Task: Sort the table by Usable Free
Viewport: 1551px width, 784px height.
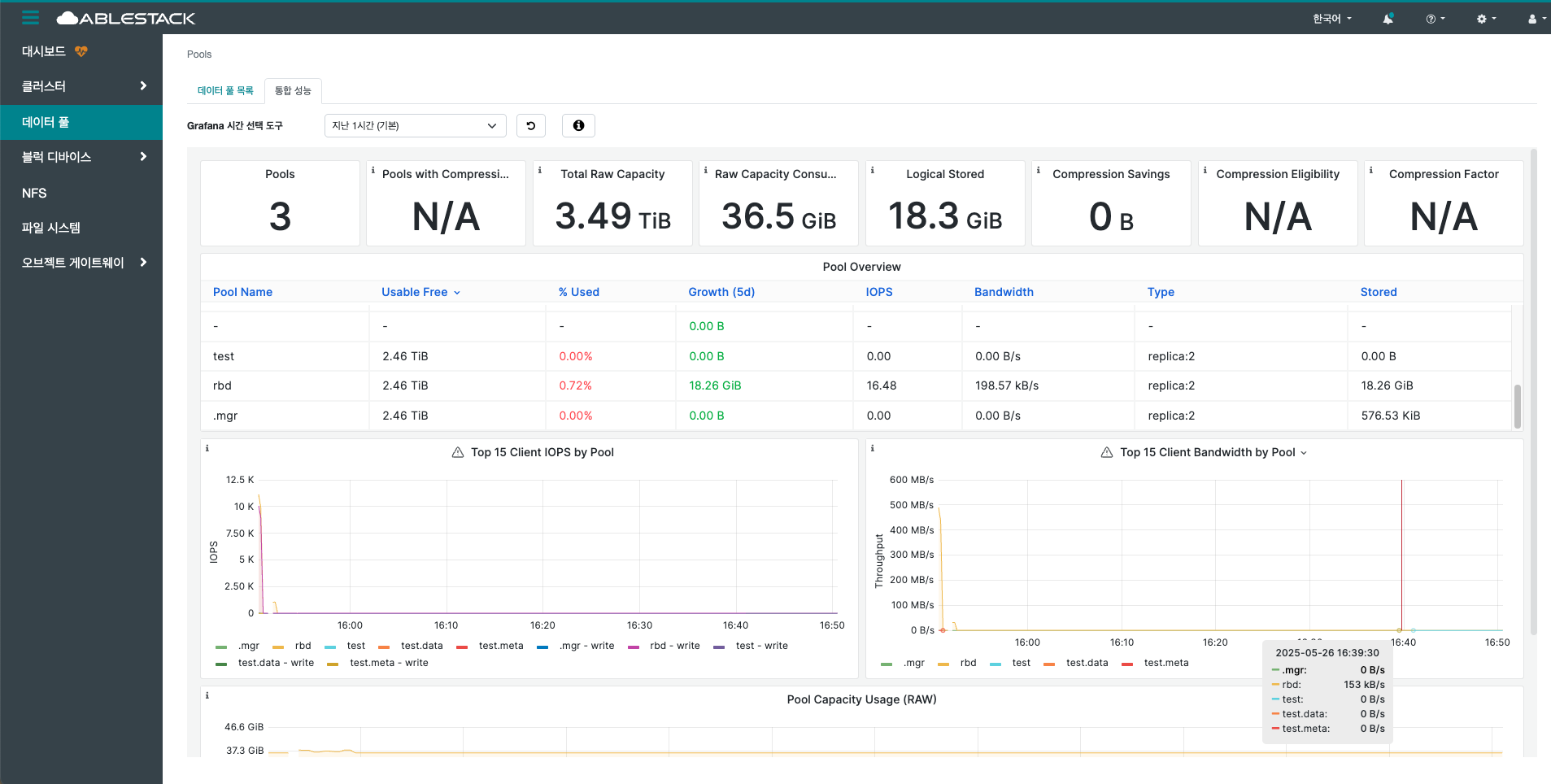Action: pyautogui.click(x=415, y=292)
